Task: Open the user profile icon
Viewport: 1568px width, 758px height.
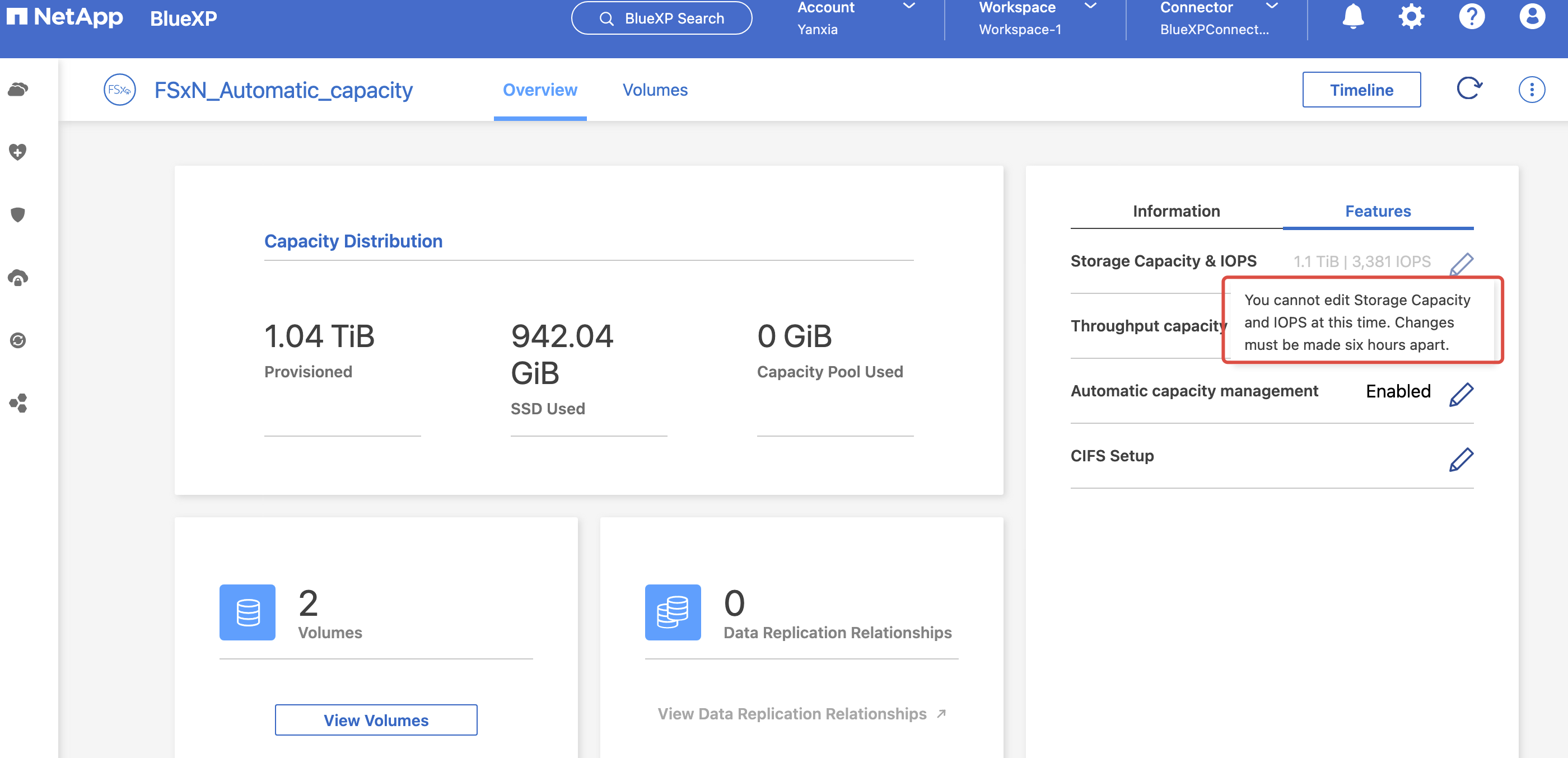Action: [1532, 16]
